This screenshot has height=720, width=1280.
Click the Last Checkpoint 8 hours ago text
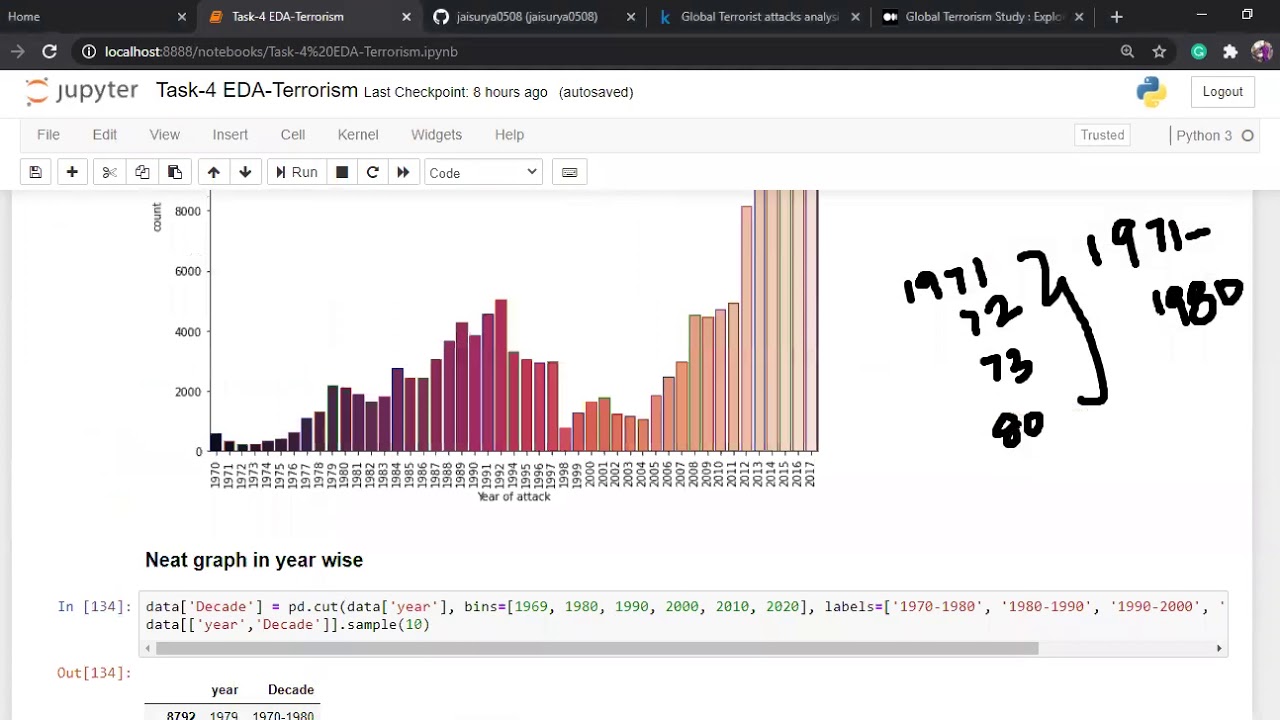(455, 92)
